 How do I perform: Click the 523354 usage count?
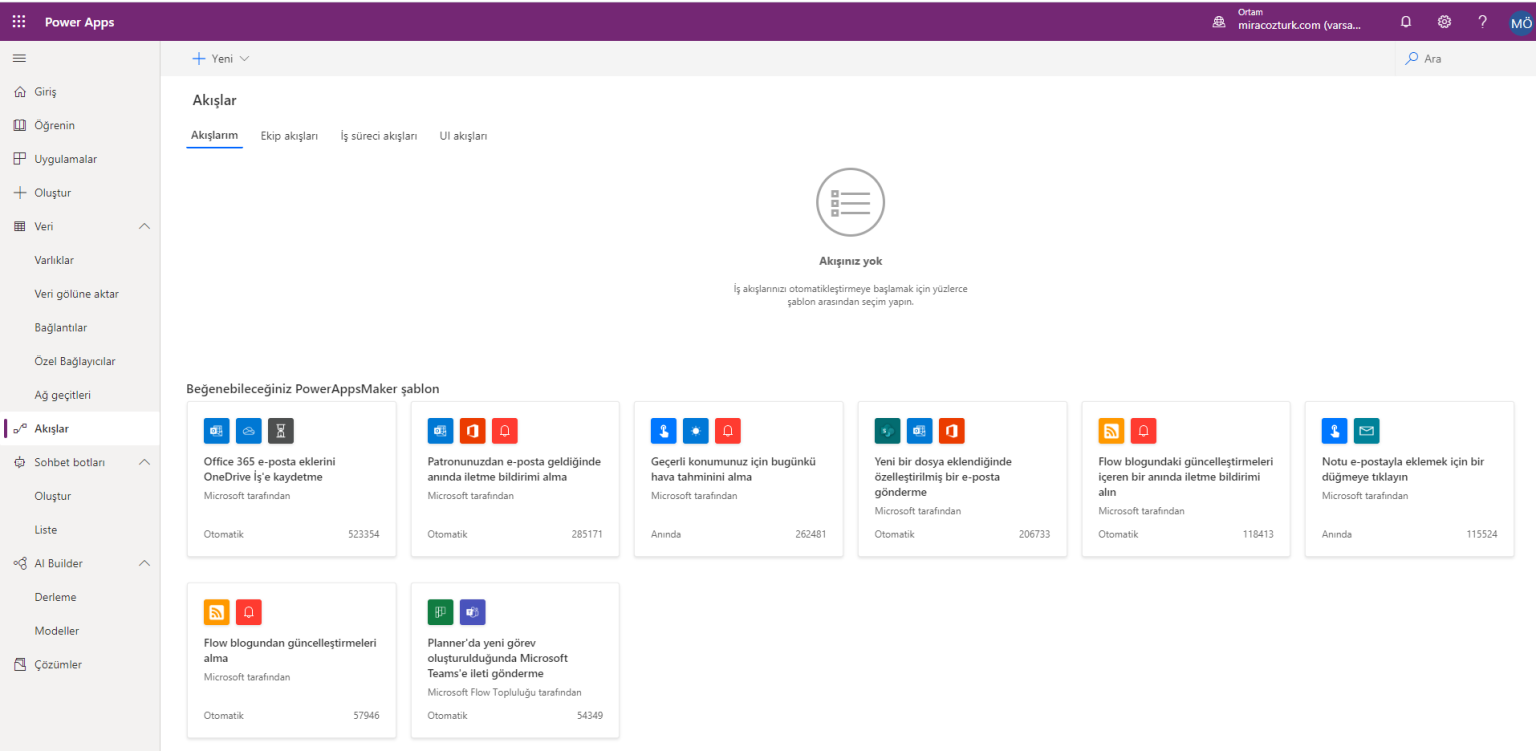[x=364, y=534]
